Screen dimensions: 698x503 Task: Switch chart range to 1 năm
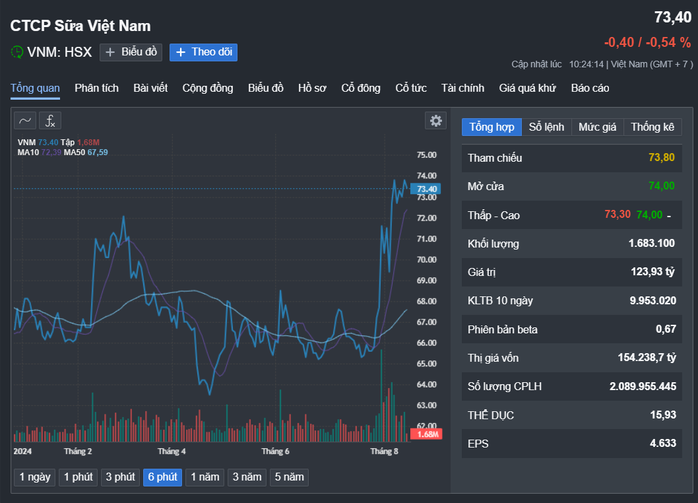click(205, 477)
